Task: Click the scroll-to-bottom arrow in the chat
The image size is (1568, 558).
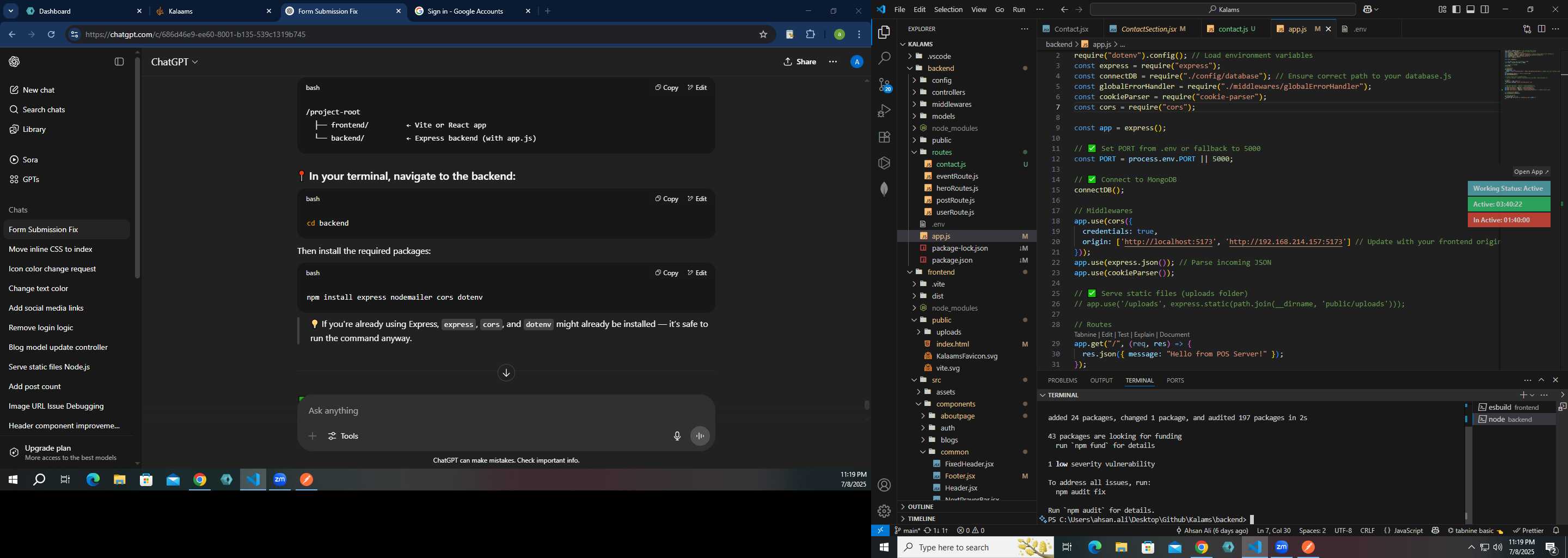Action: [x=506, y=373]
